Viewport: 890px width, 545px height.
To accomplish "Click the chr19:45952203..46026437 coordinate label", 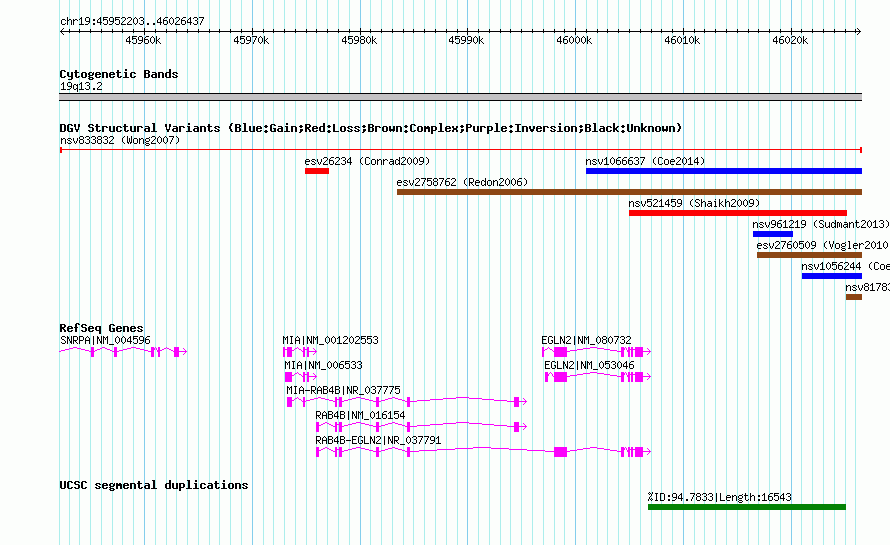I will tap(132, 21).
